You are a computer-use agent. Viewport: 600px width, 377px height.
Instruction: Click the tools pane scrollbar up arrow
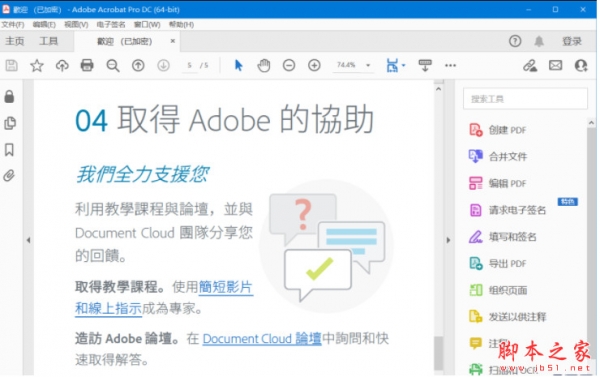point(591,123)
